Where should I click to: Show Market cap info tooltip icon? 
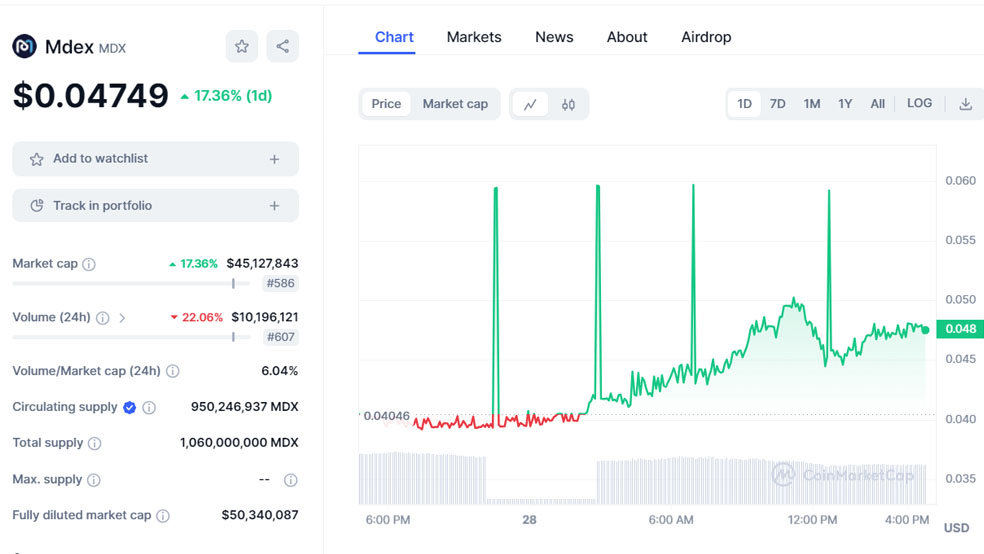(89, 264)
